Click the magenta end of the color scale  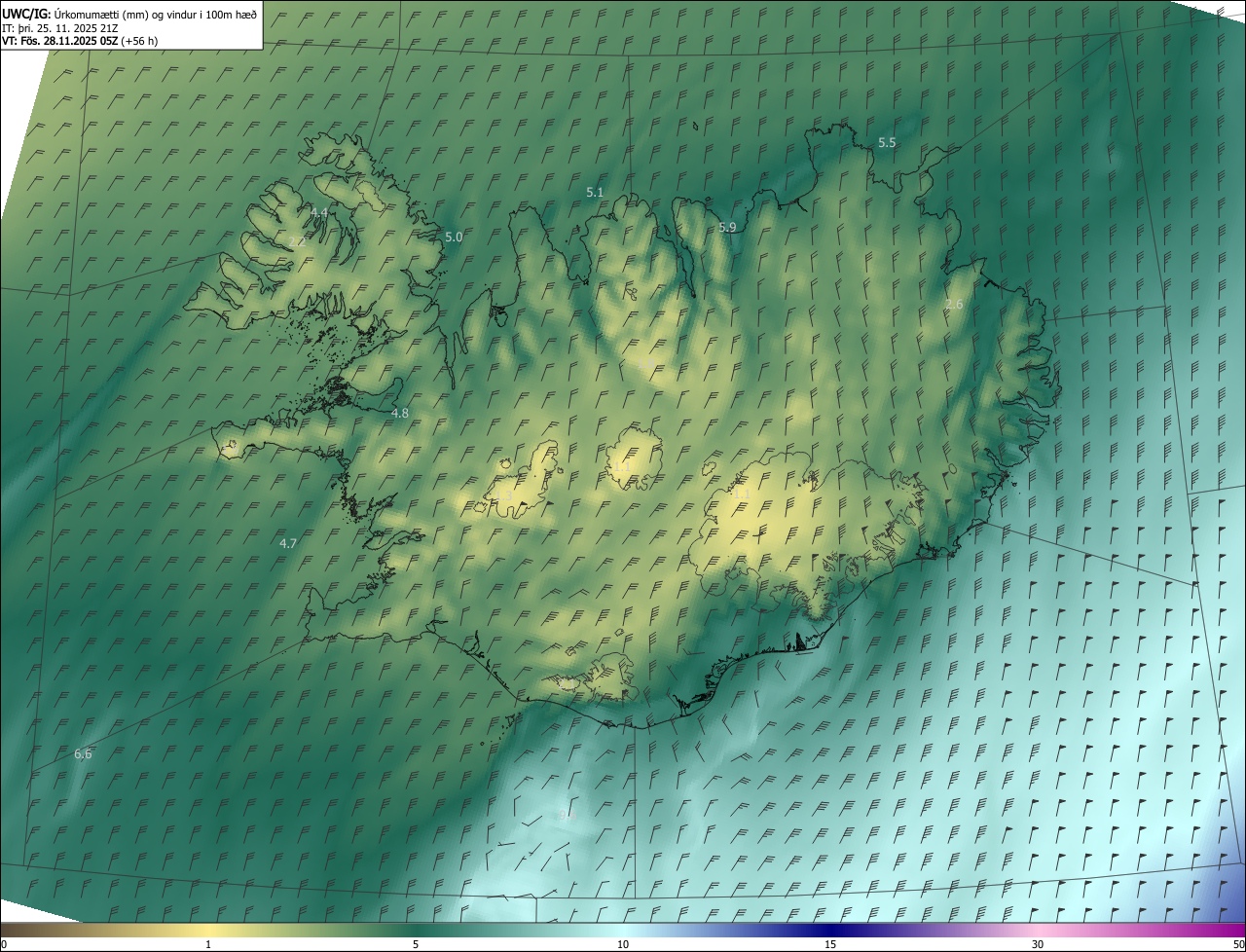tap(1228, 930)
